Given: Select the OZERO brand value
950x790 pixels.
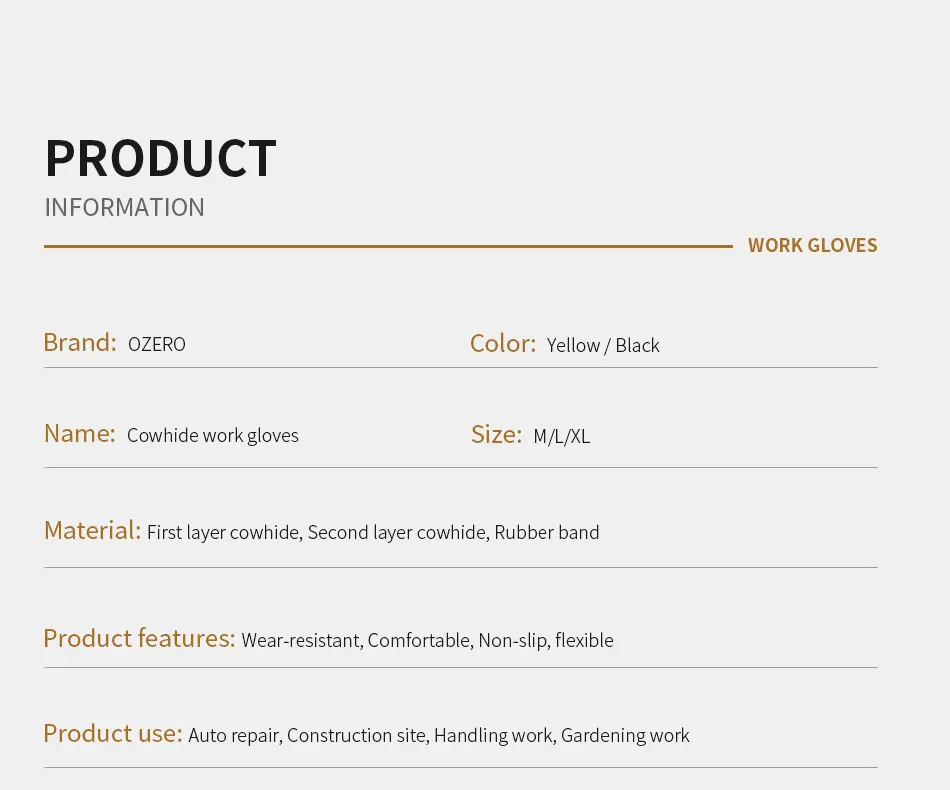Looking at the screenshot, I should tap(157, 344).
